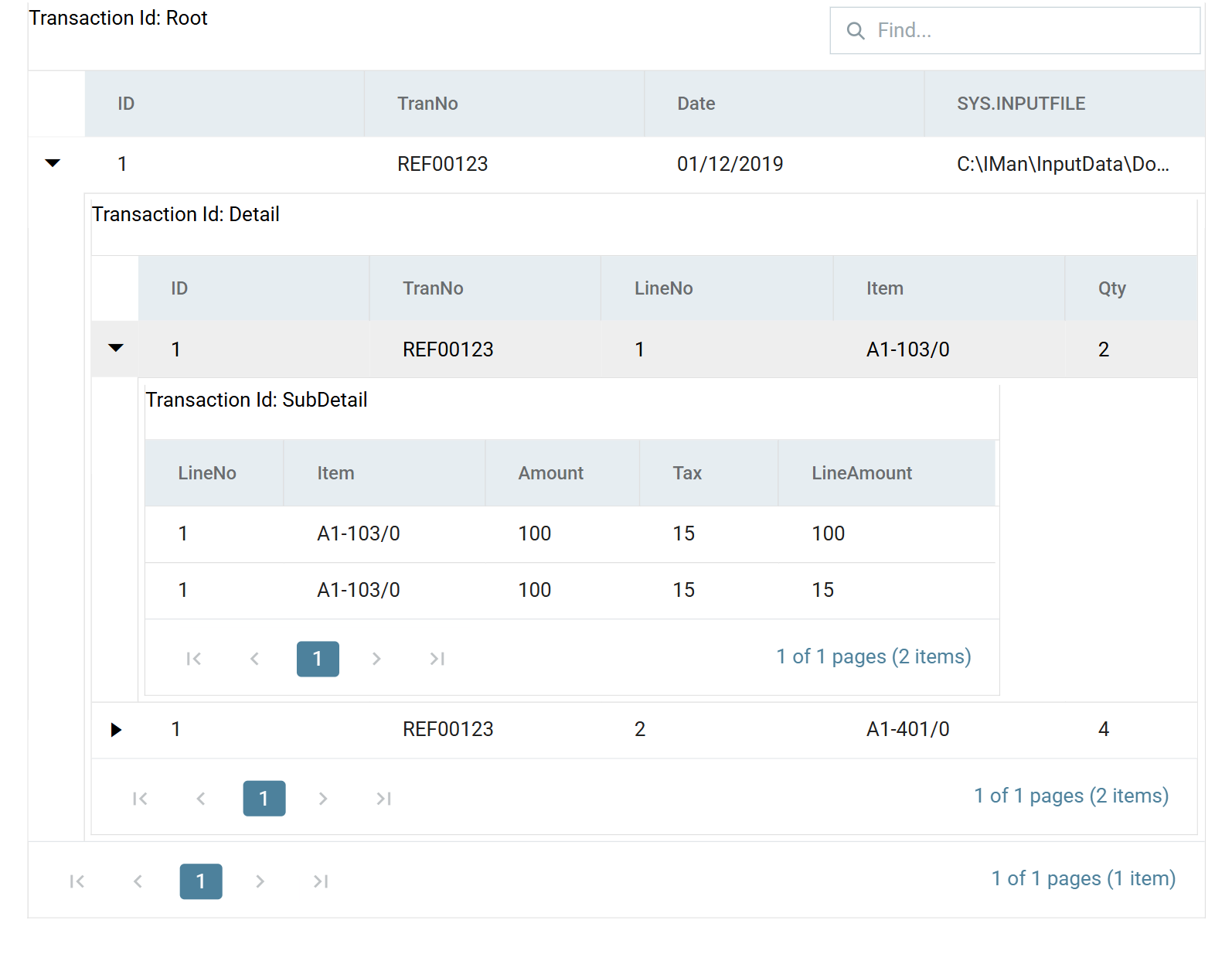Expand the Detail row for item A1-401/0
Screen dimensions: 1232x968
(116, 730)
